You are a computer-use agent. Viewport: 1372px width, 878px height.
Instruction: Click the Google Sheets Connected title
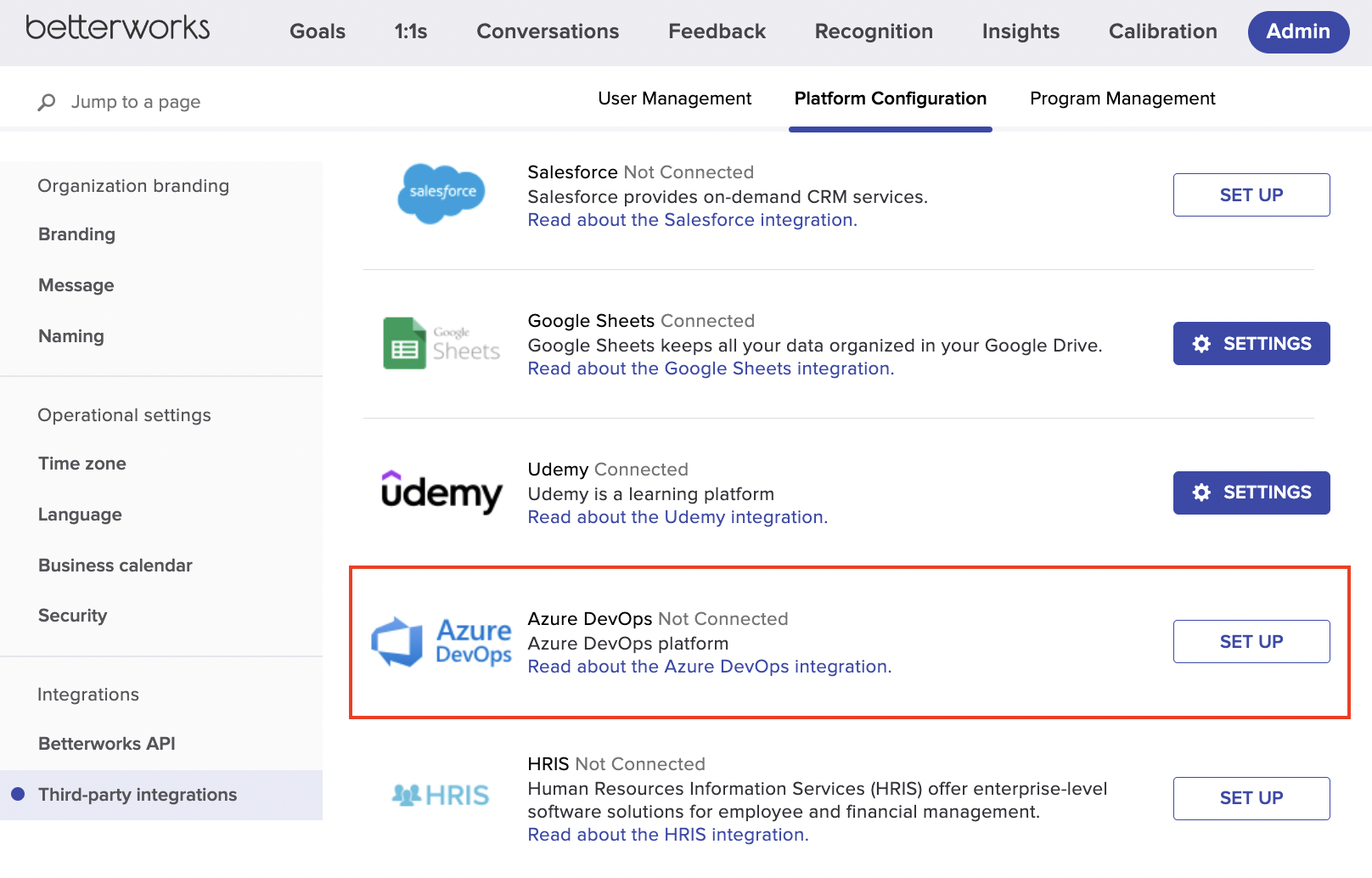point(641,321)
